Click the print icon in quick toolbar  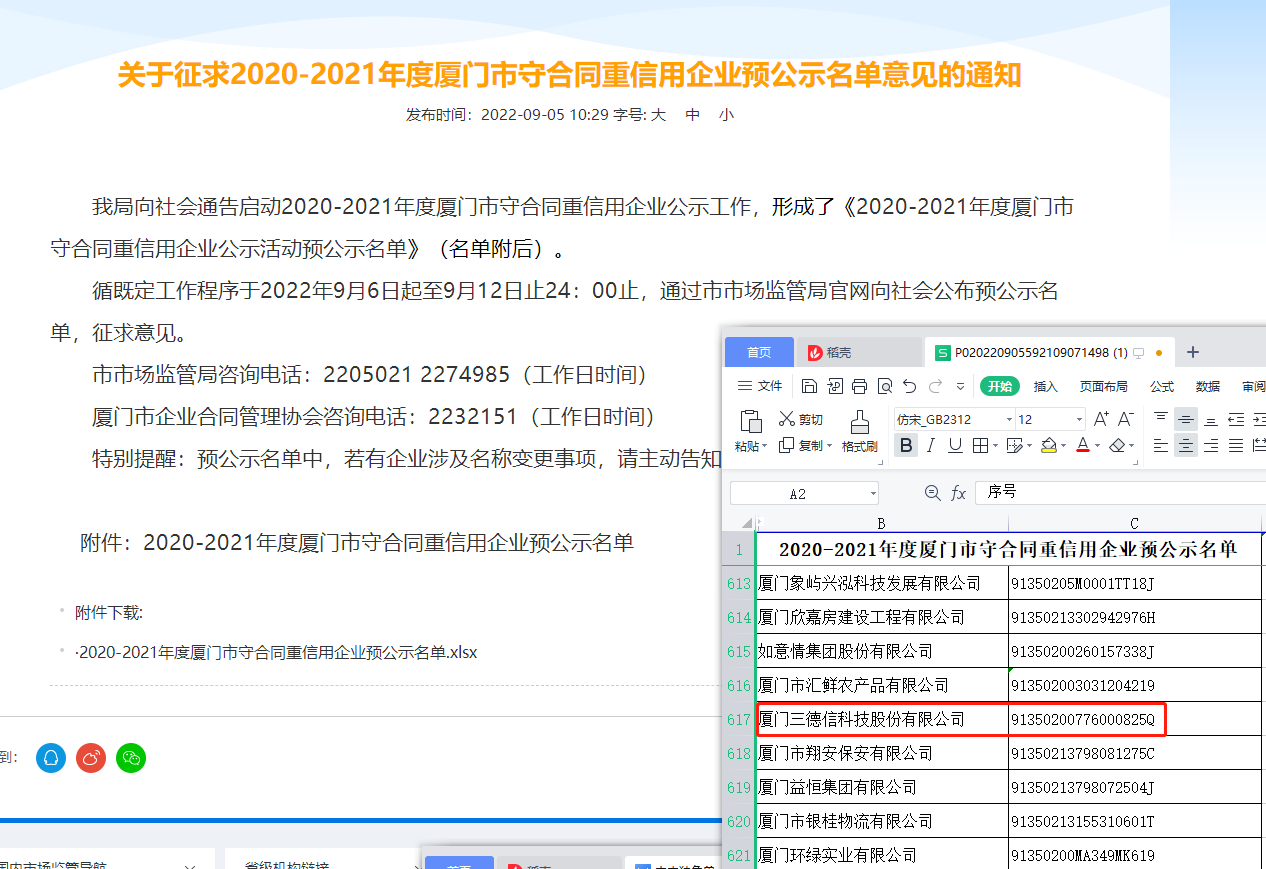pyautogui.click(x=859, y=387)
